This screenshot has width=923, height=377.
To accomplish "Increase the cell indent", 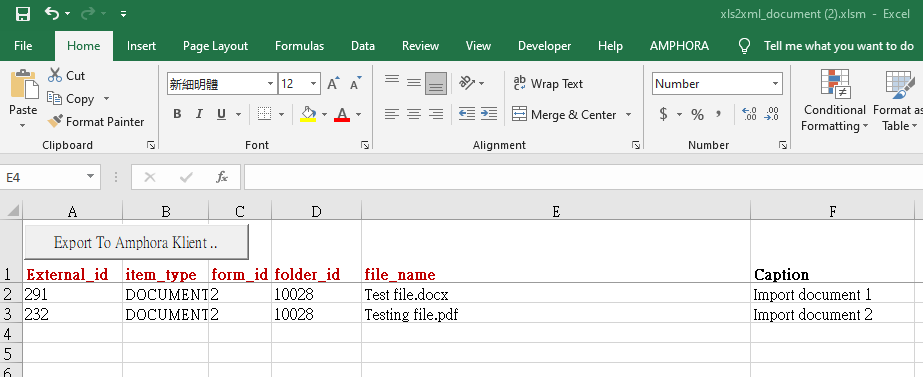I will (489, 114).
